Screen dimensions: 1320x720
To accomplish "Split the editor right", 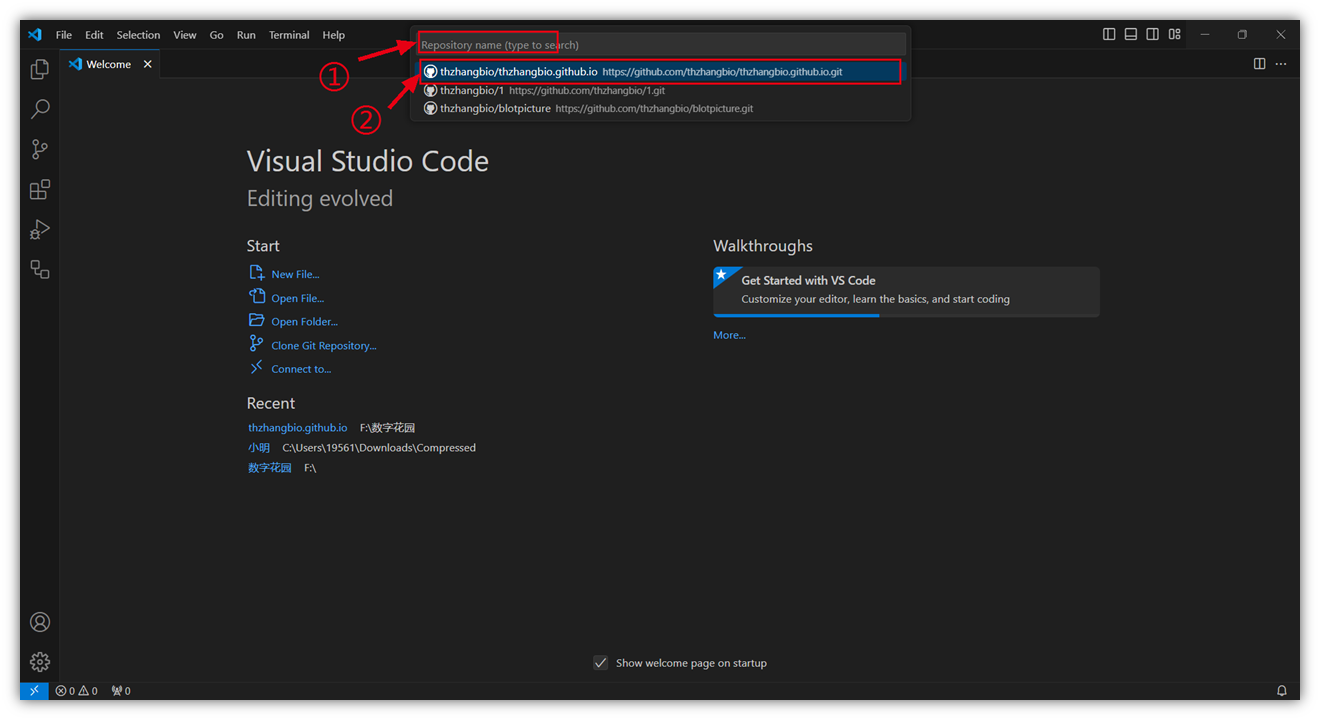I will 1260,64.
